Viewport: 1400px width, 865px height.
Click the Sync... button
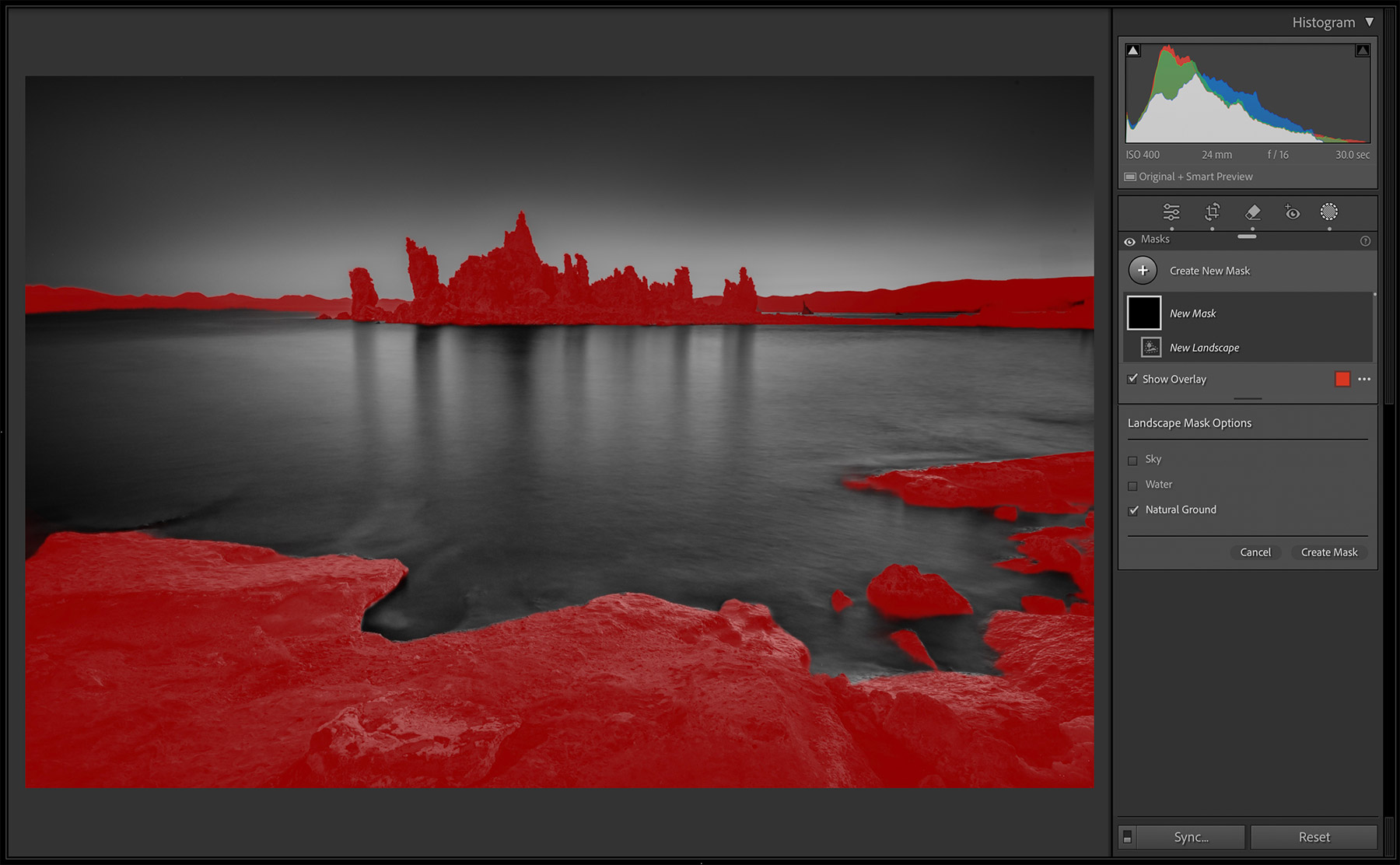(x=1191, y=837)
